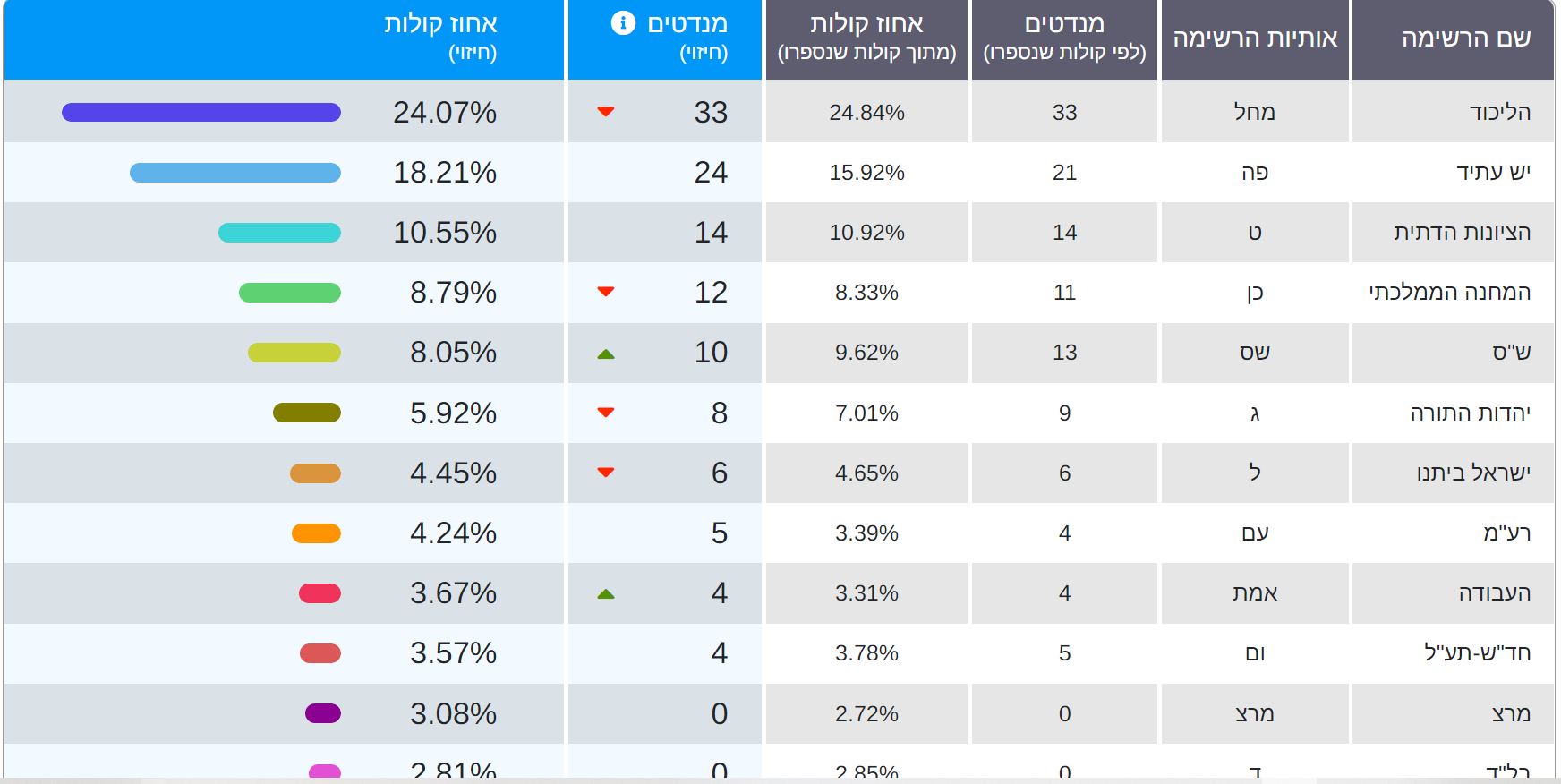Viewport: 1561px width, 784px height.
Task: Click the party name יש עתיד
Action: pyautogui.click(x=1493, y=173)
